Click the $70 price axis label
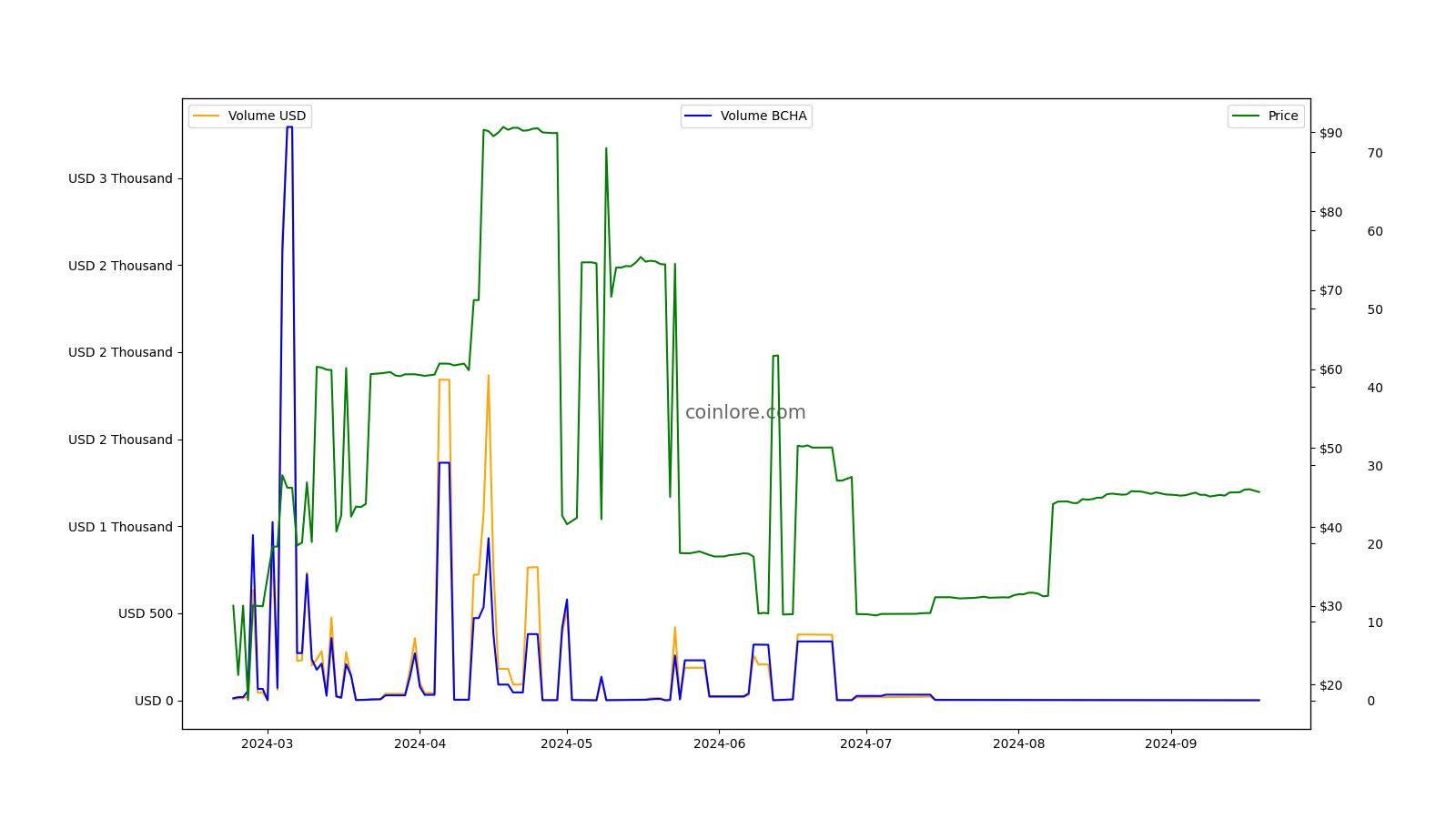The width and height of the screenshot is (1456, 819). tap(1330, 291)
